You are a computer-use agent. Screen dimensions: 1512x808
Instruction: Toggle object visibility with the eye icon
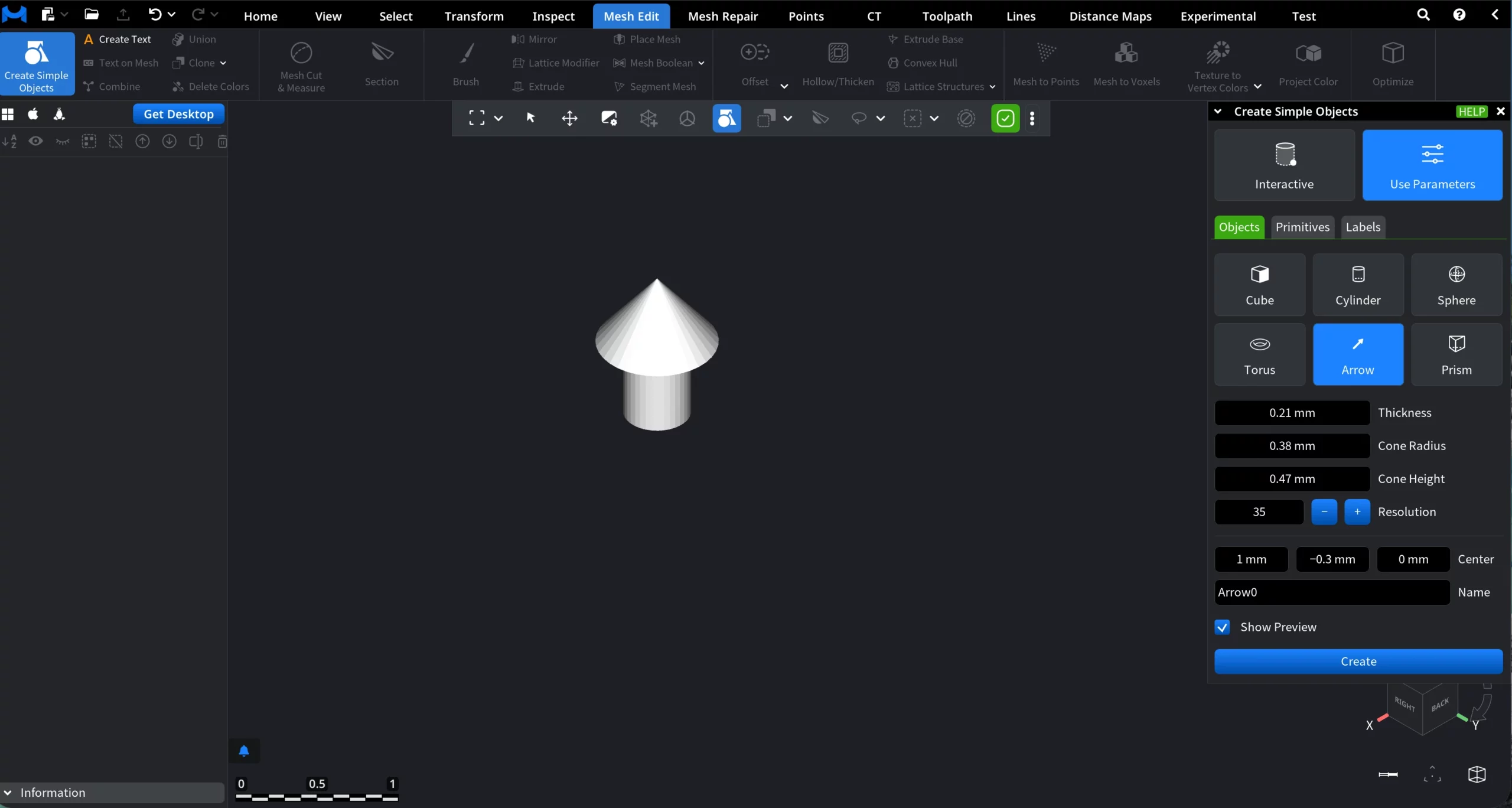point(35,141)
